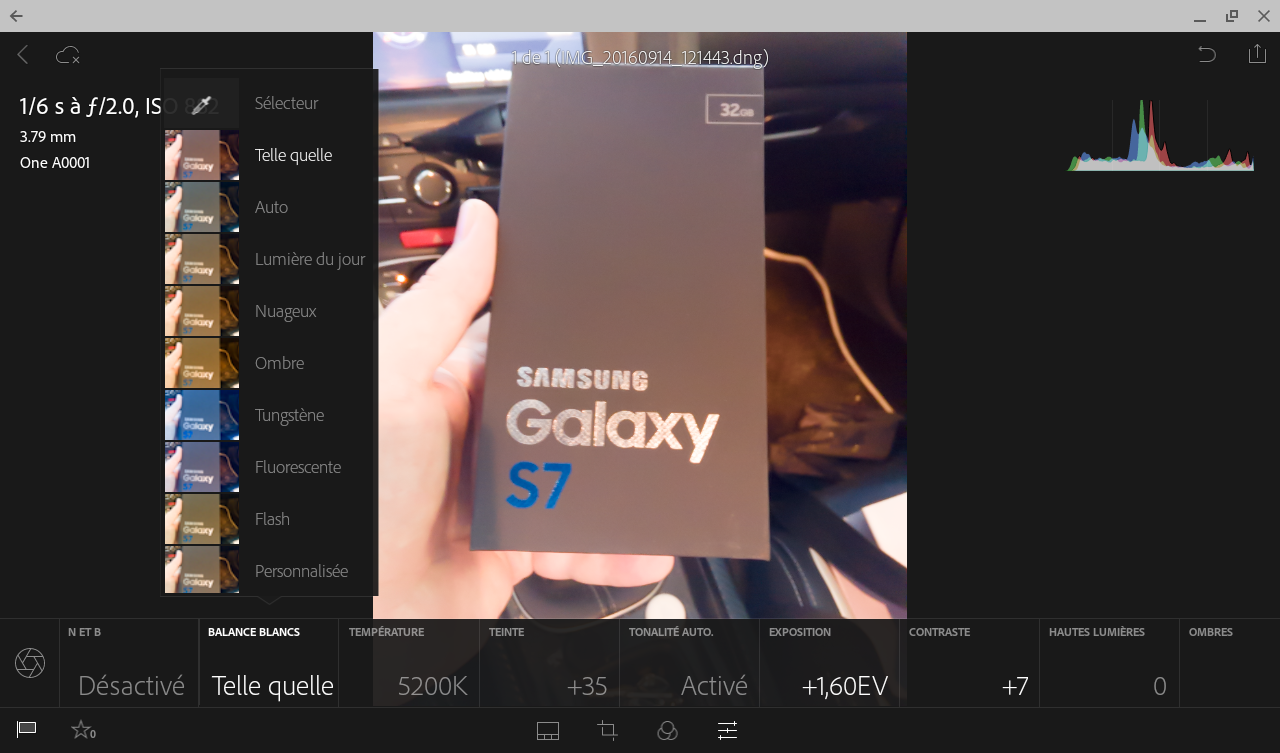Toggle the N et B black-and-white setting
1280x753 pixels.
129,664
